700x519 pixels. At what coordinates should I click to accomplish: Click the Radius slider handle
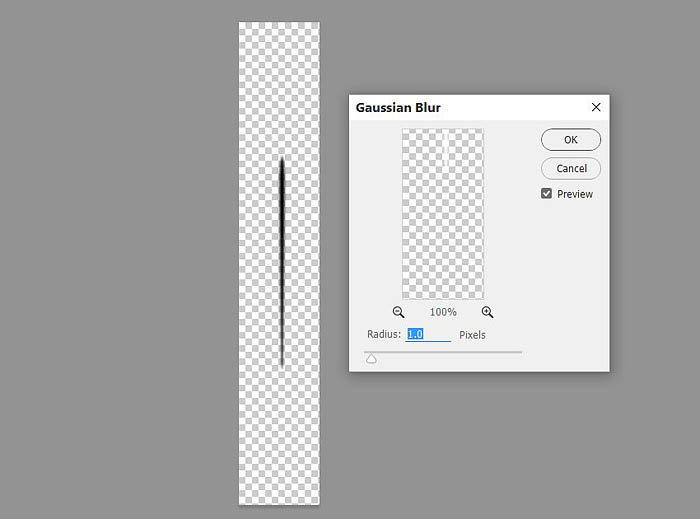point(371,358)
